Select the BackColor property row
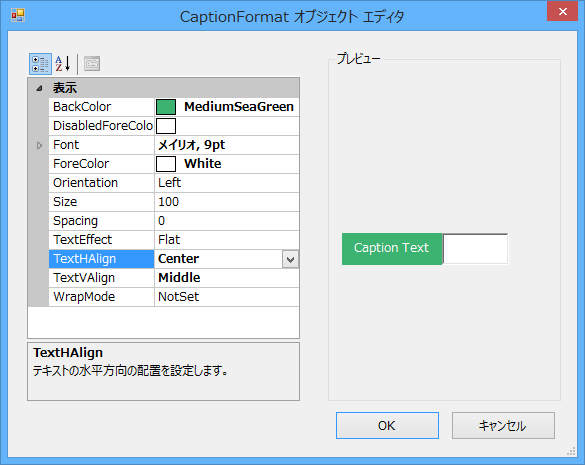The width and height of the screenshot is (585, 465). (x=174, y=107)
